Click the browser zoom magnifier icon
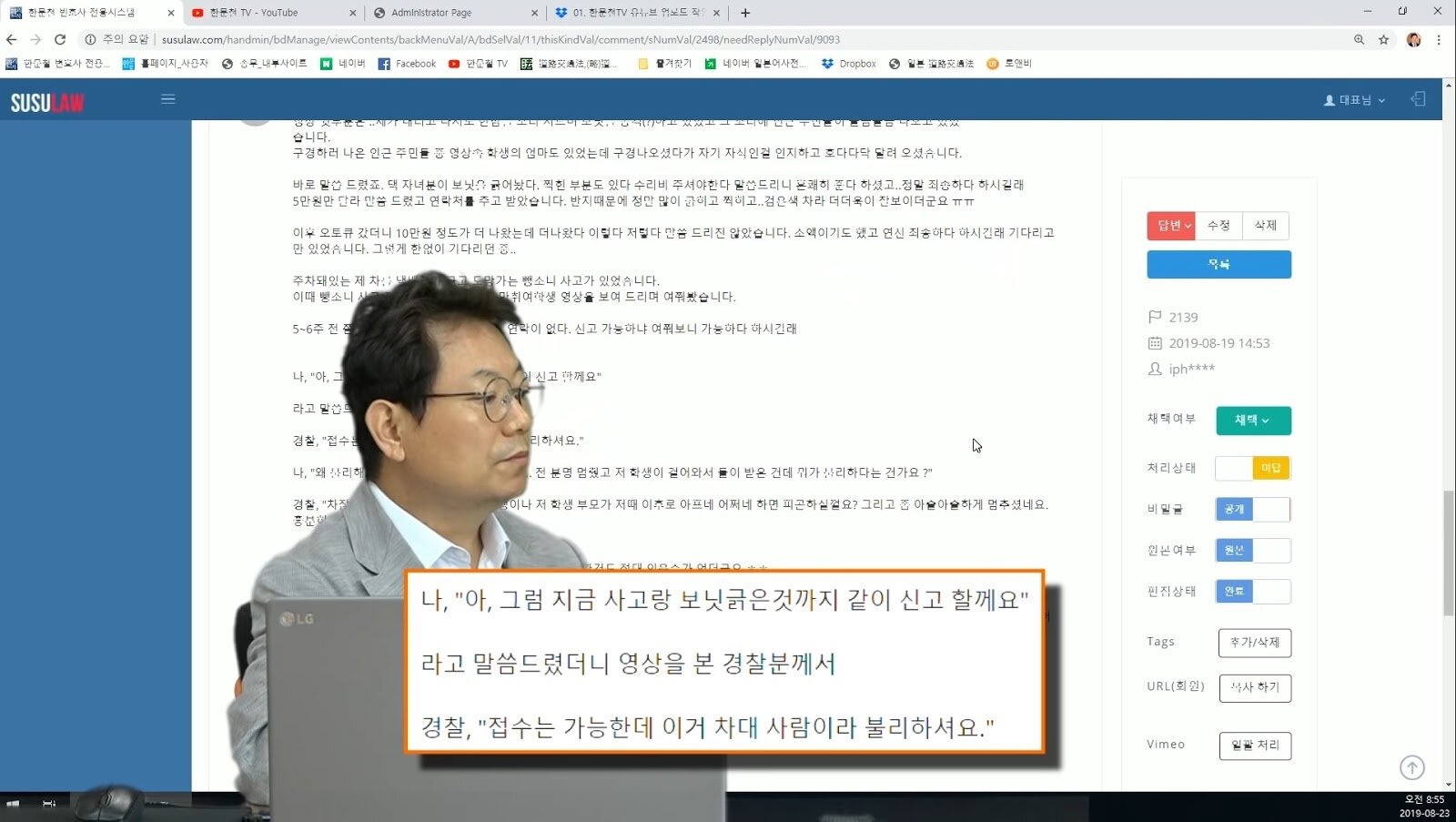1456x822 pixels. 1359,39
